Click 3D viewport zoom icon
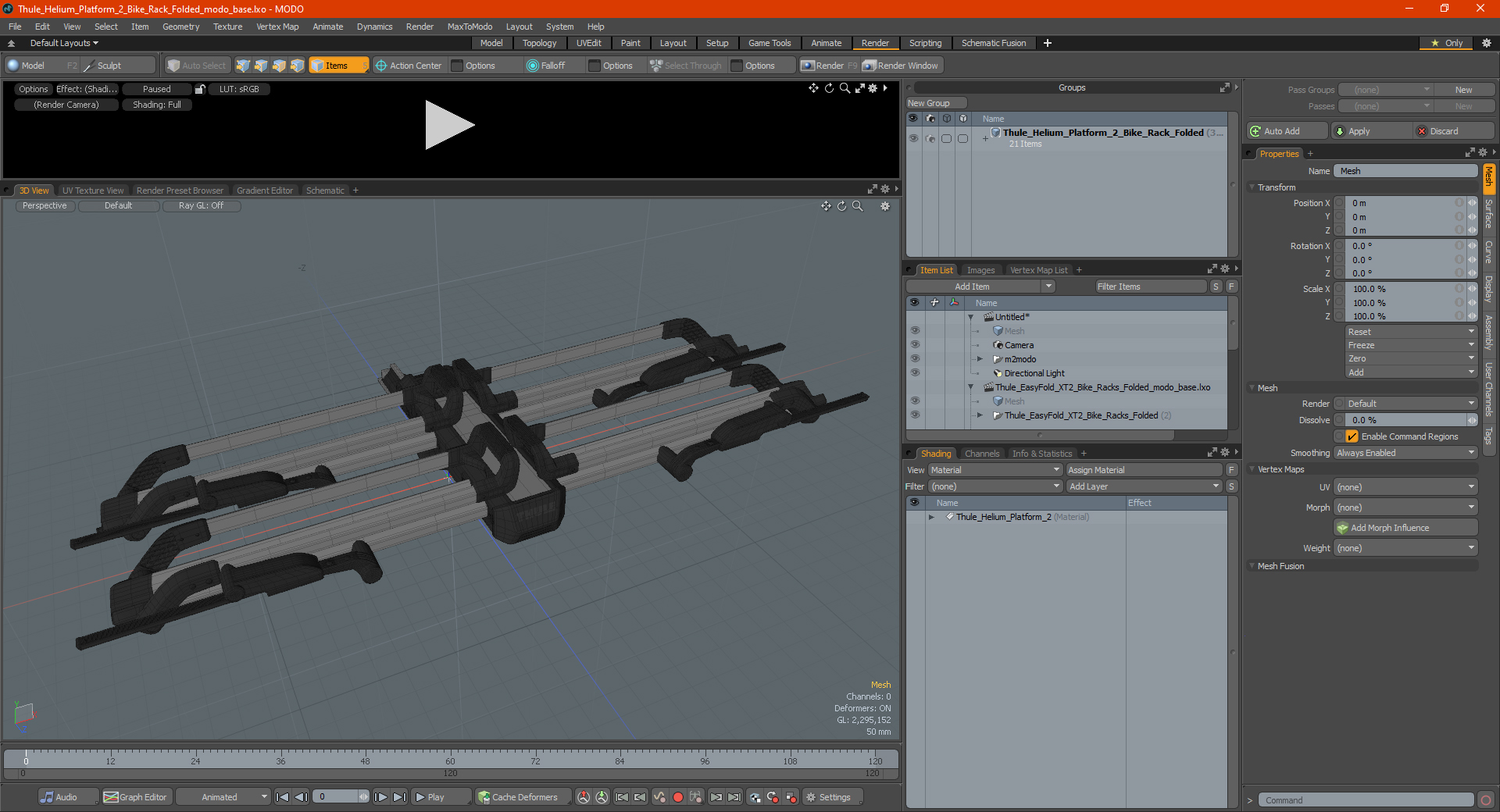Image resolution: width=1500 pixels, height=812 pixels. click(858, 206)
